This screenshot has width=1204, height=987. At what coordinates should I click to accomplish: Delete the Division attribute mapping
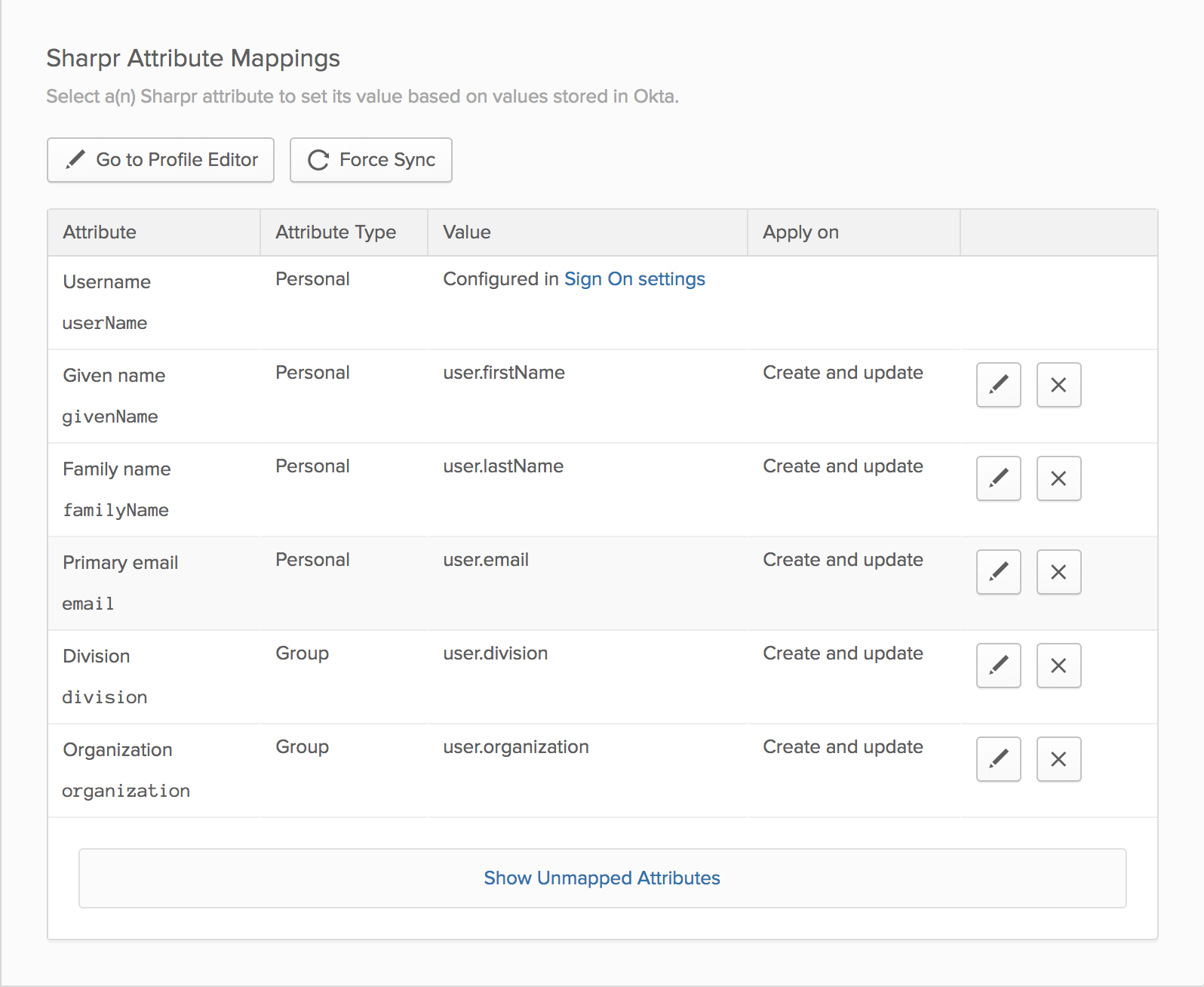coord(1058,666)
